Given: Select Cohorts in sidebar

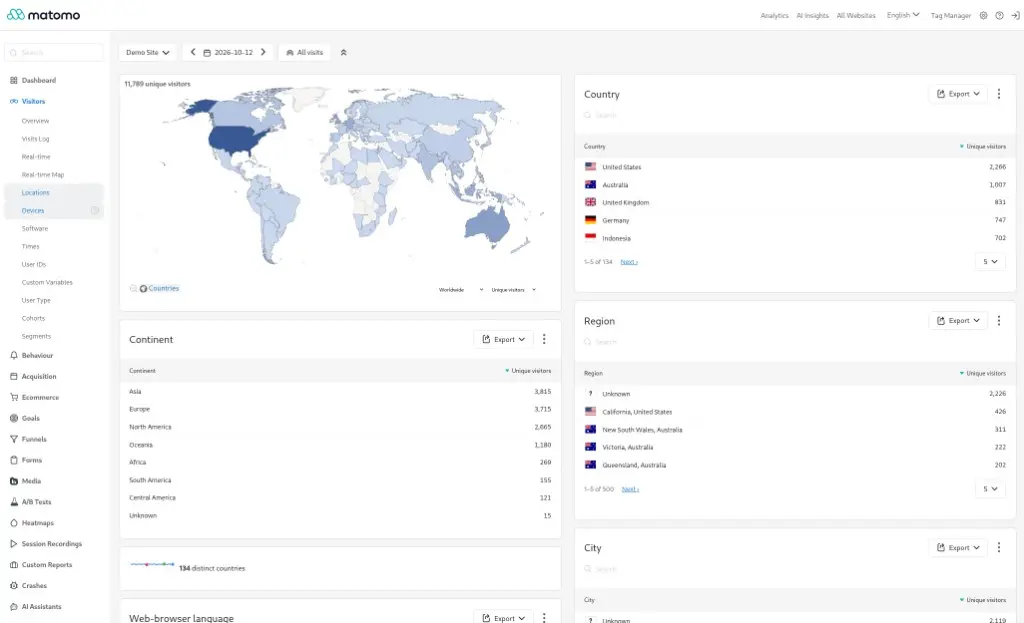Looking at the screenshot, I should tap(33, 318).
